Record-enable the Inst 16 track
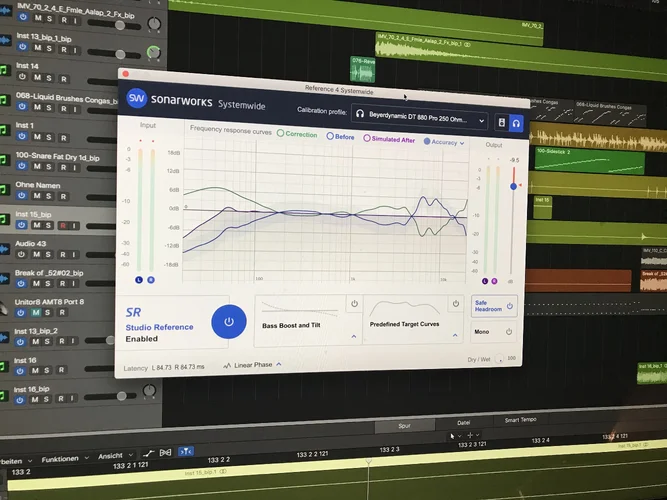The height and width of the screenshot is (500, 667). 61,370
